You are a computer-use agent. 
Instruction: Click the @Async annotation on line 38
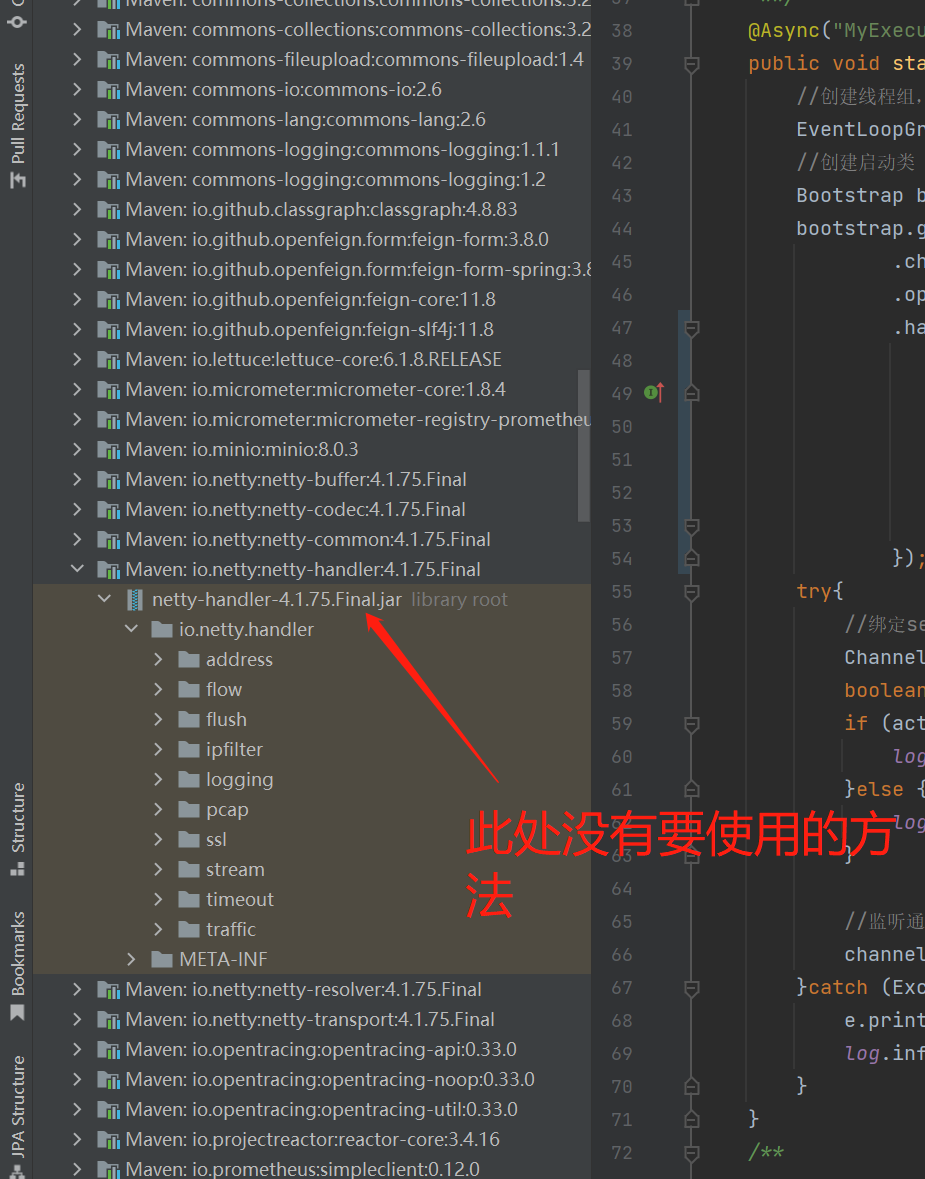coord(784,31)
